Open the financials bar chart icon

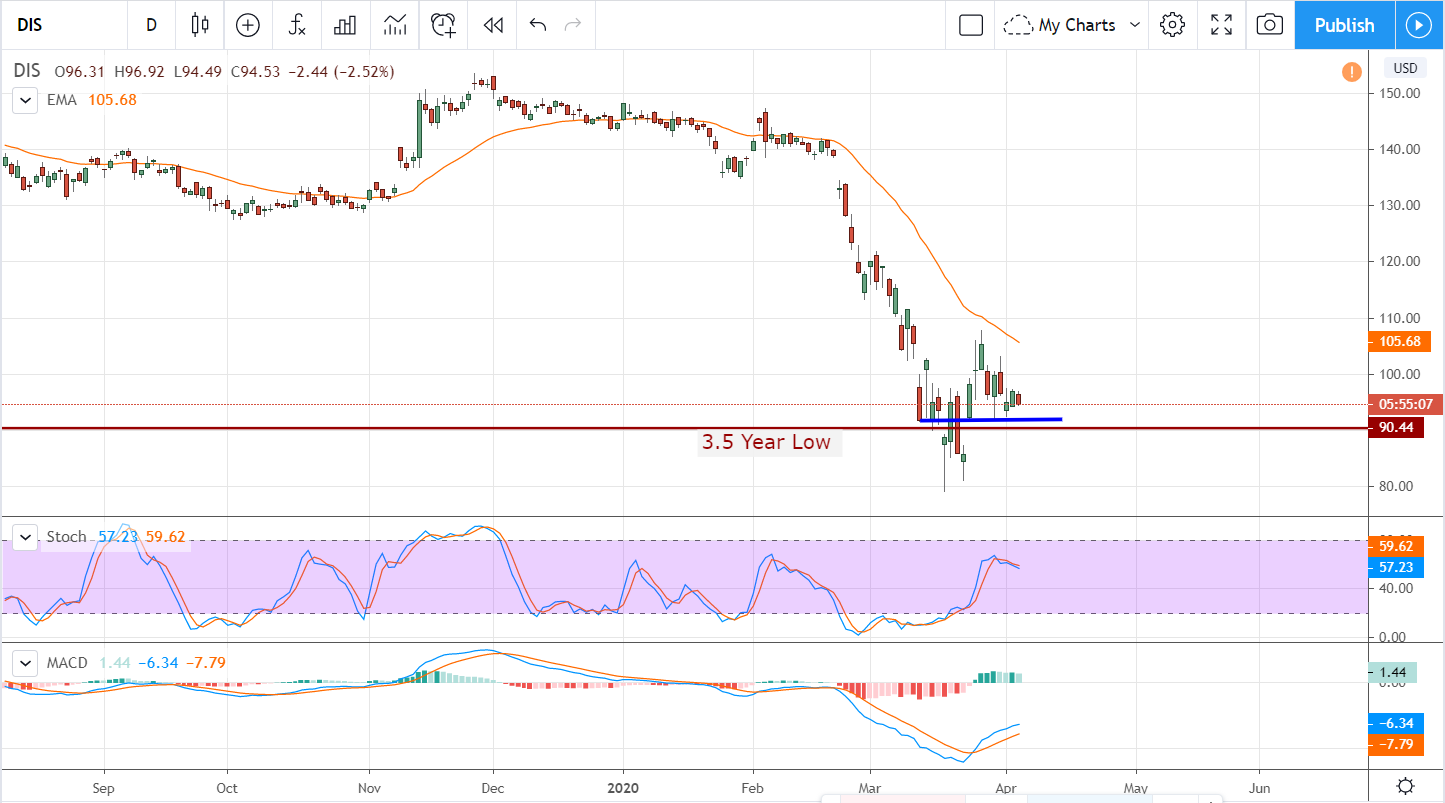click(x=346, y=25)
